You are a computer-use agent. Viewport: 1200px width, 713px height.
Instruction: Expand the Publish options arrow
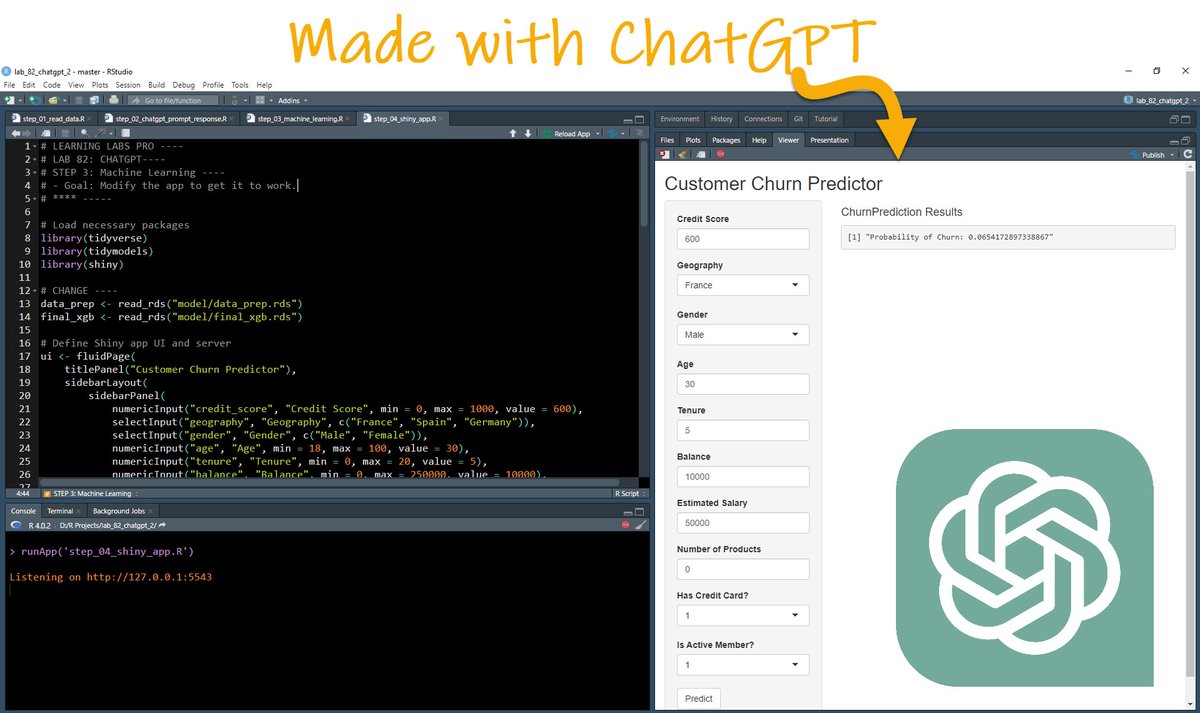click(1174, 155)
